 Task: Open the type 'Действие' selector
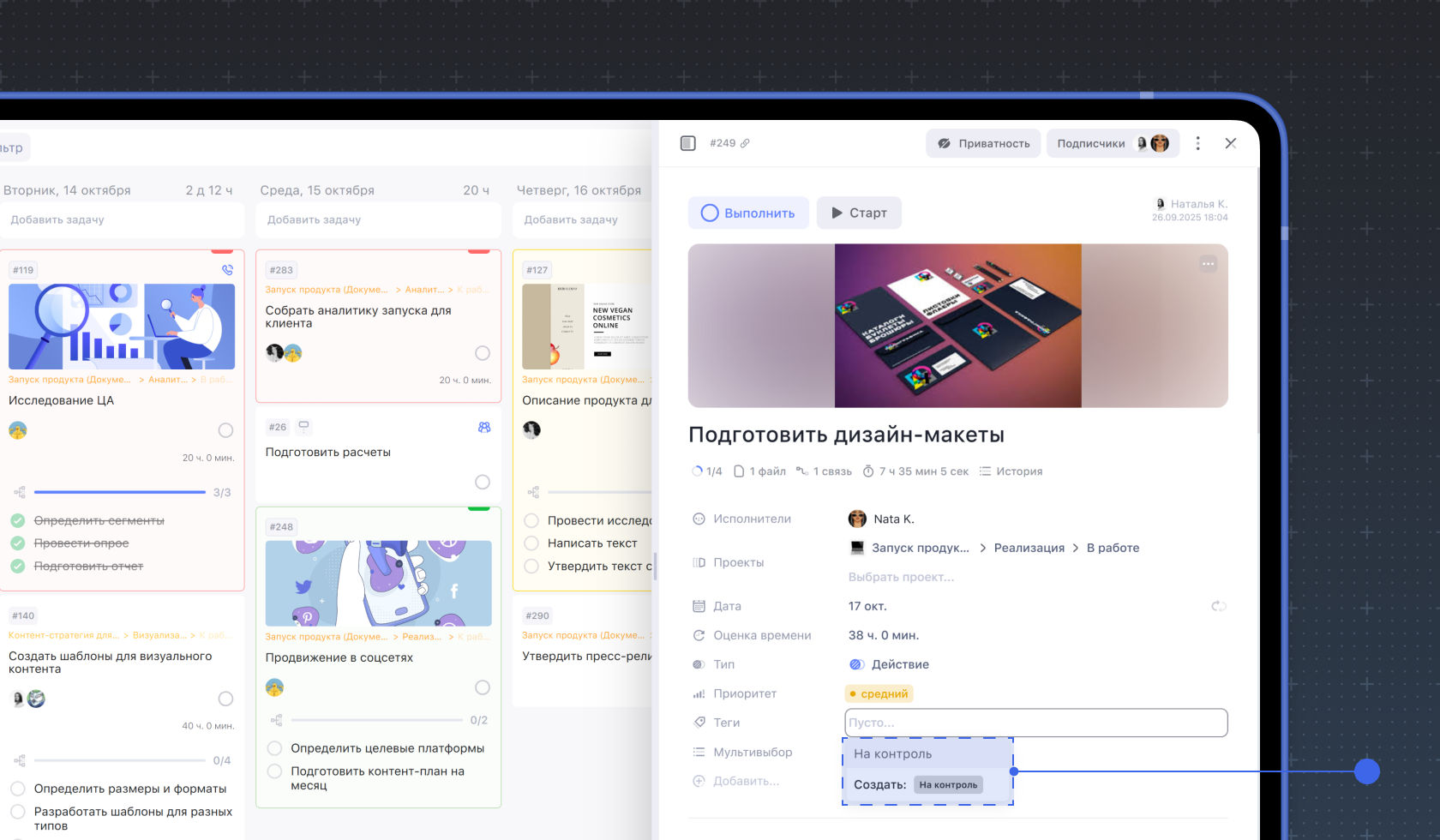click(899, 664)
